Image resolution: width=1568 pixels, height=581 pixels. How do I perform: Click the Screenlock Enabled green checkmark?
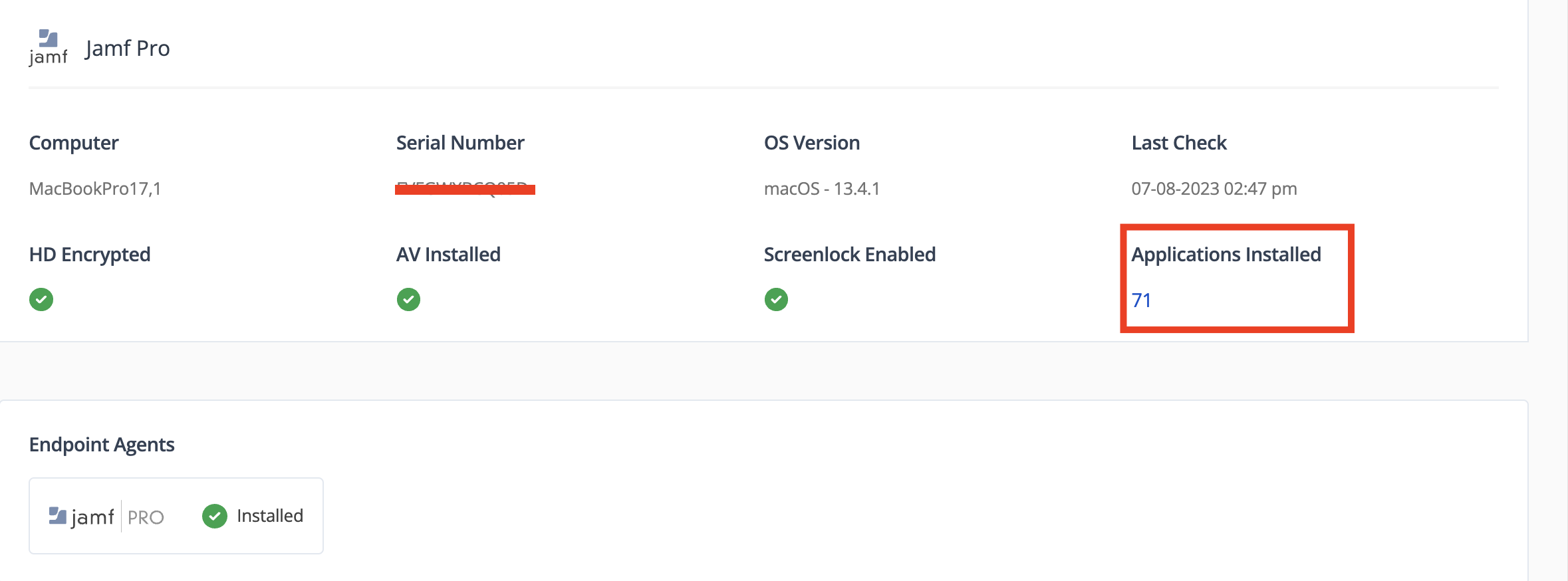[x=776, y=300]
